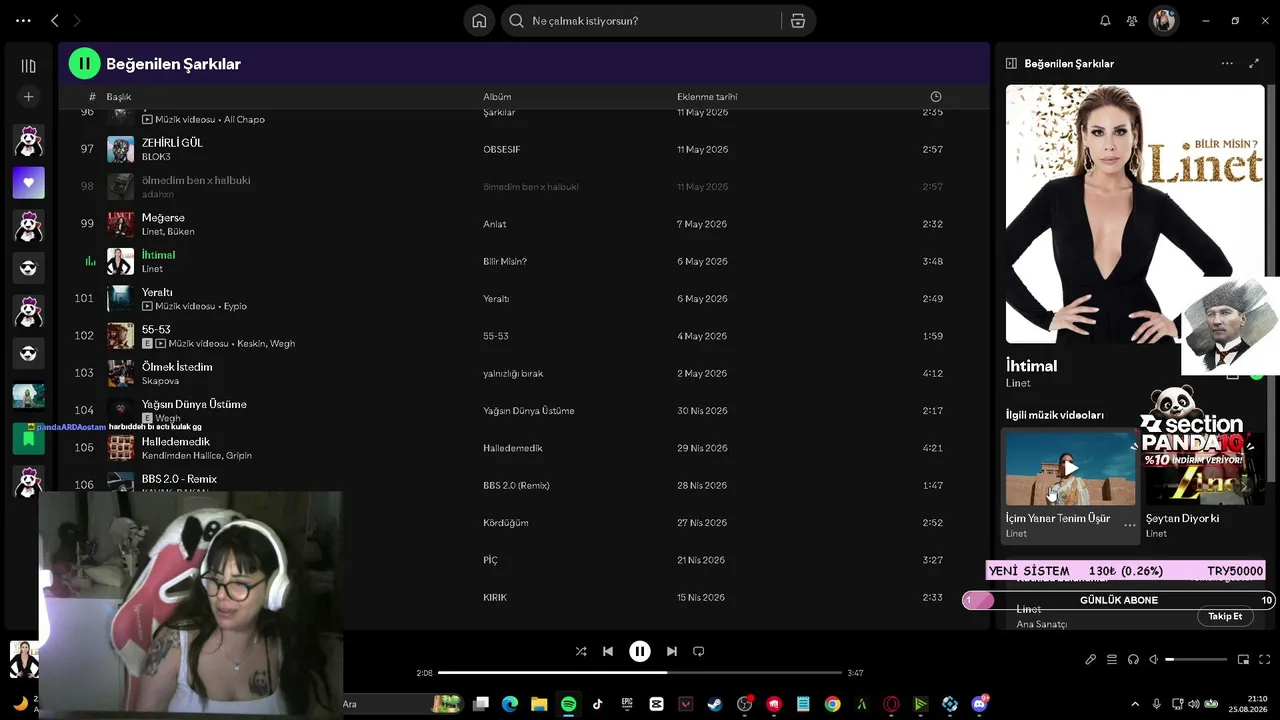Open 'Şeytan Diyor ki' video title

(x=1182, y=518)
